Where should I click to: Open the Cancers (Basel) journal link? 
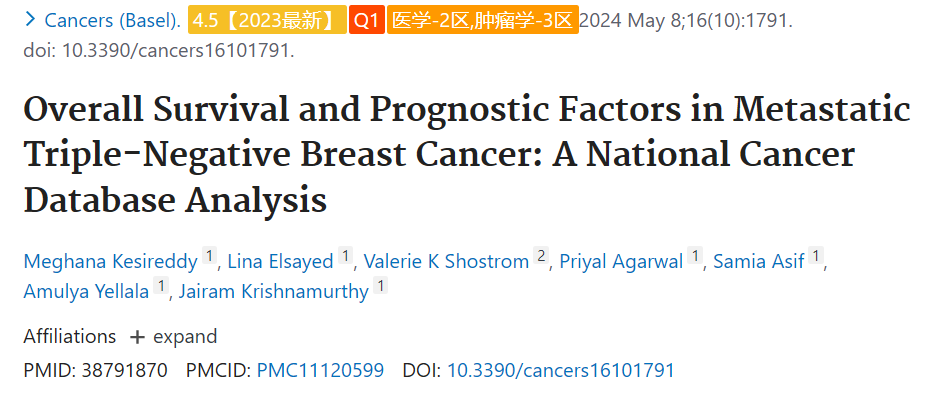[113, 21]
